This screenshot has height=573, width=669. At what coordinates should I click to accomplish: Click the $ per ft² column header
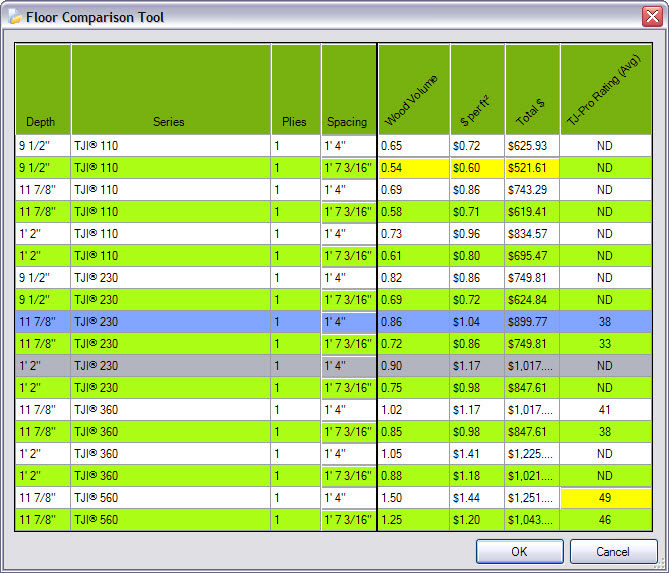tap(477, 89)
